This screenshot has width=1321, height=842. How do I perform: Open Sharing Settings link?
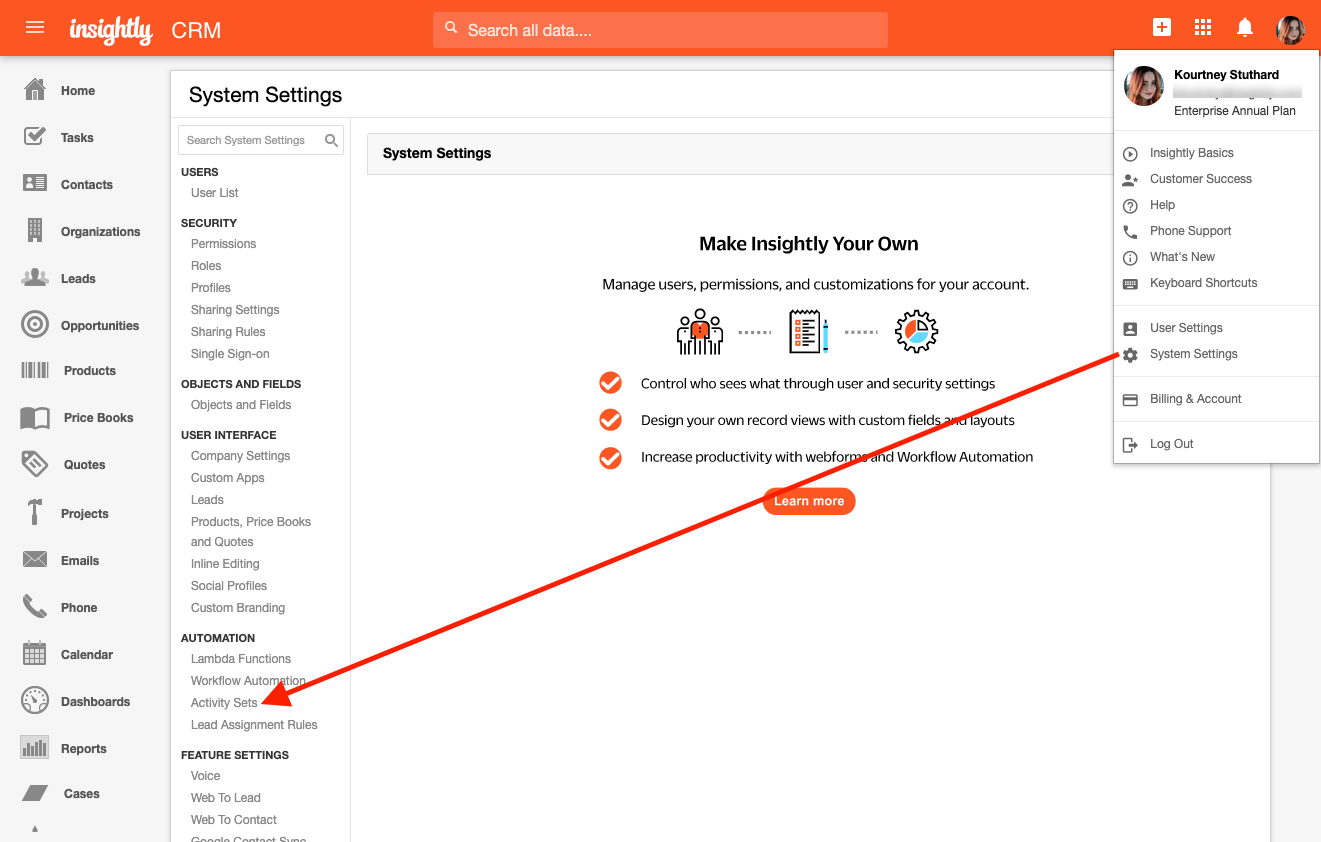235,310
